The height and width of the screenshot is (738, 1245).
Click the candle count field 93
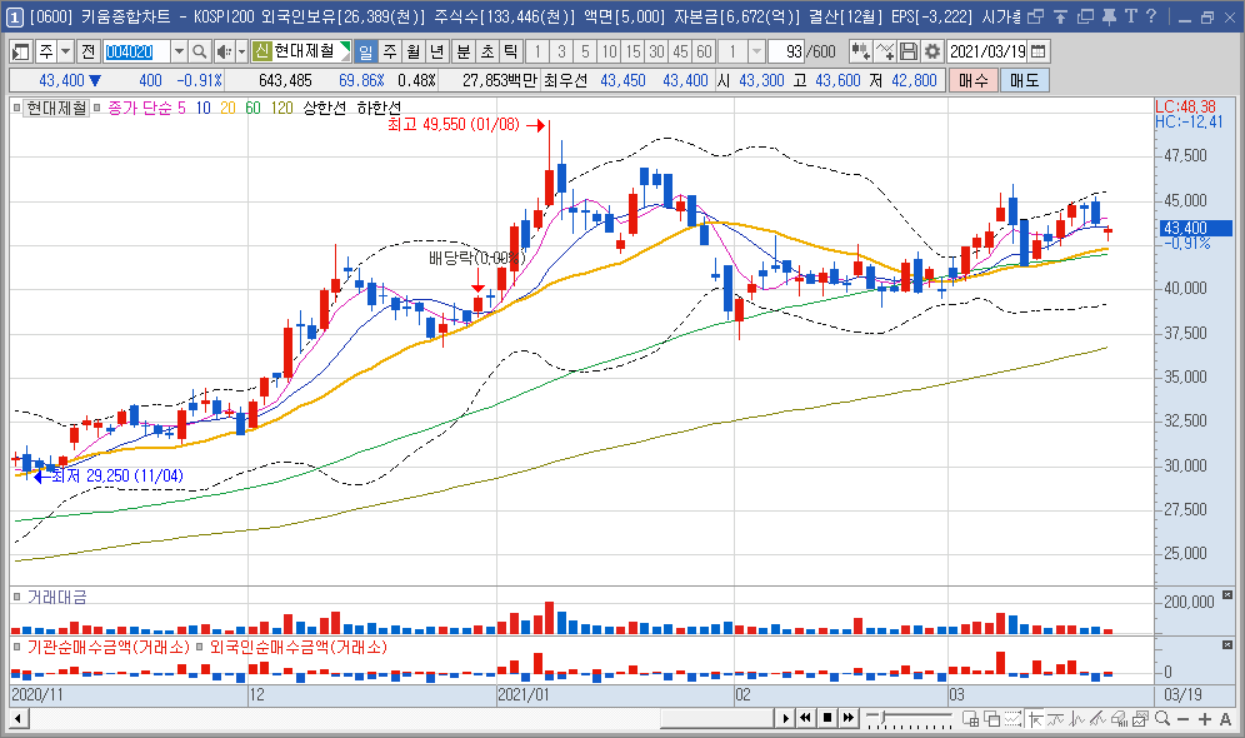click(787, 51)
